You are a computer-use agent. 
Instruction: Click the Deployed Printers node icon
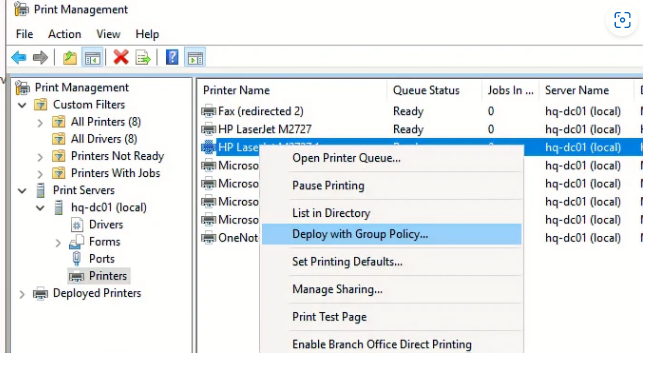click(x=40, y=293)
